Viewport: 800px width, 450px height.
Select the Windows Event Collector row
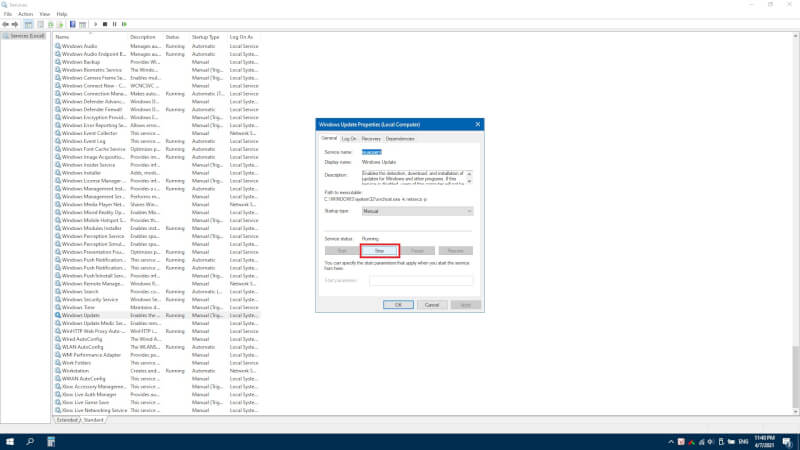tap(157, 133)
